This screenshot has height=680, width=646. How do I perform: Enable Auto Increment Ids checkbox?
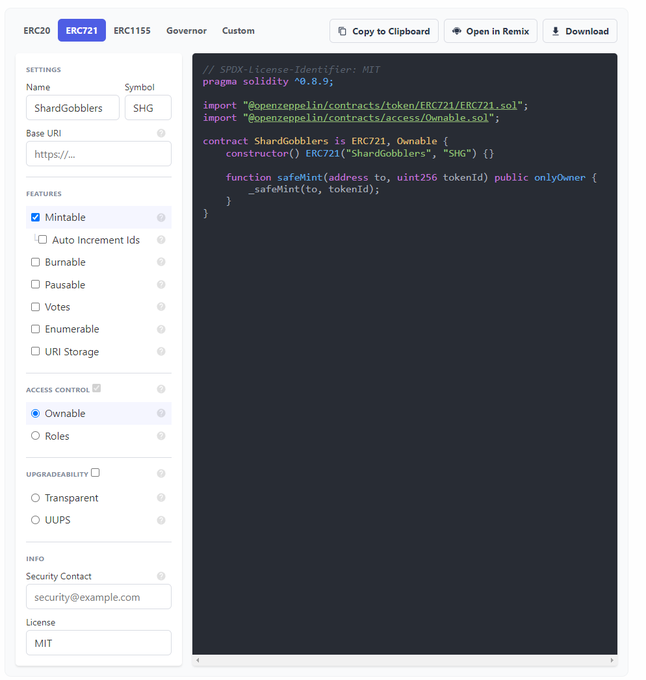[x=42, y=239]
